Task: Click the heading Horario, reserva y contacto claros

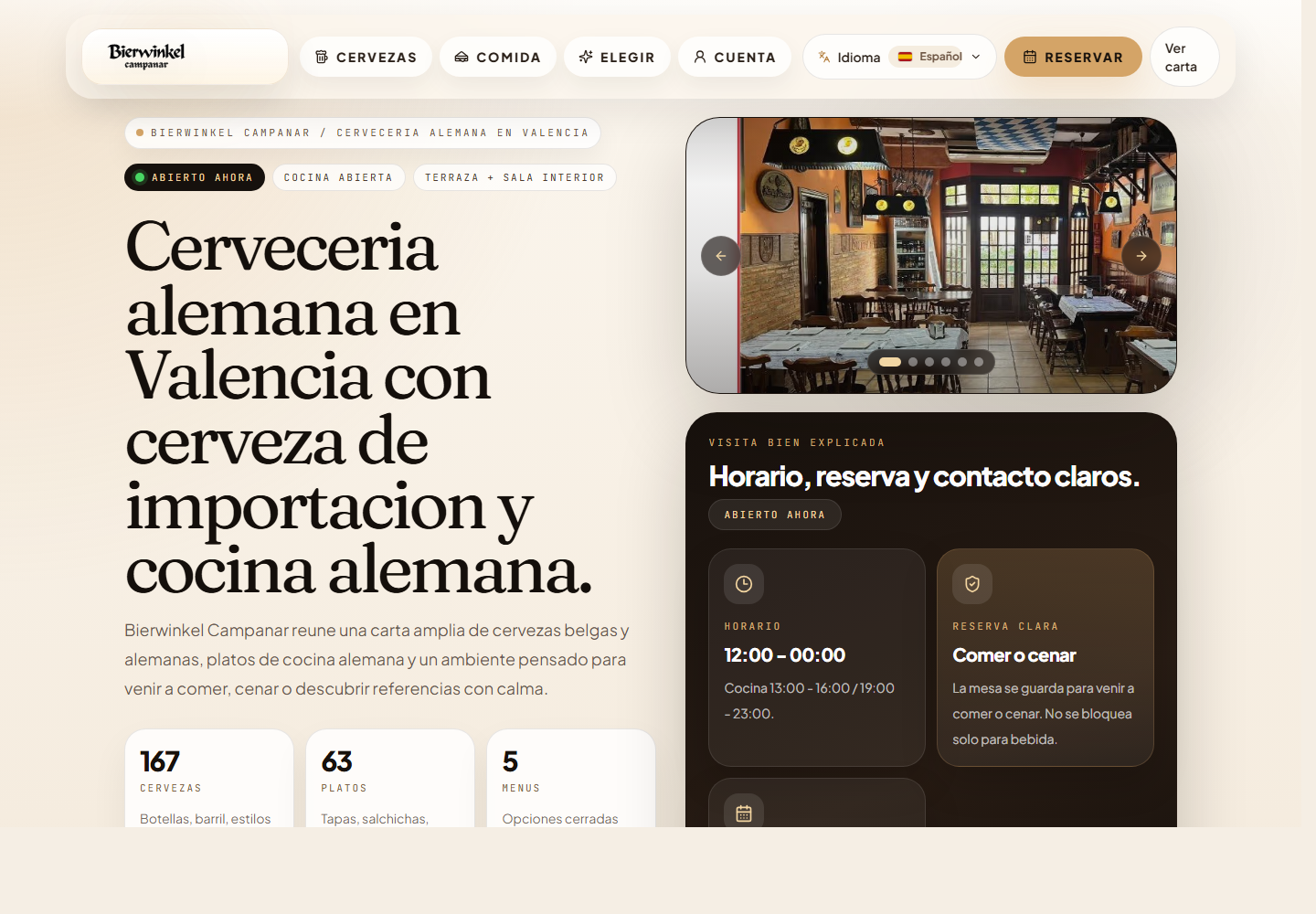Action: click(x=925, y=476)
